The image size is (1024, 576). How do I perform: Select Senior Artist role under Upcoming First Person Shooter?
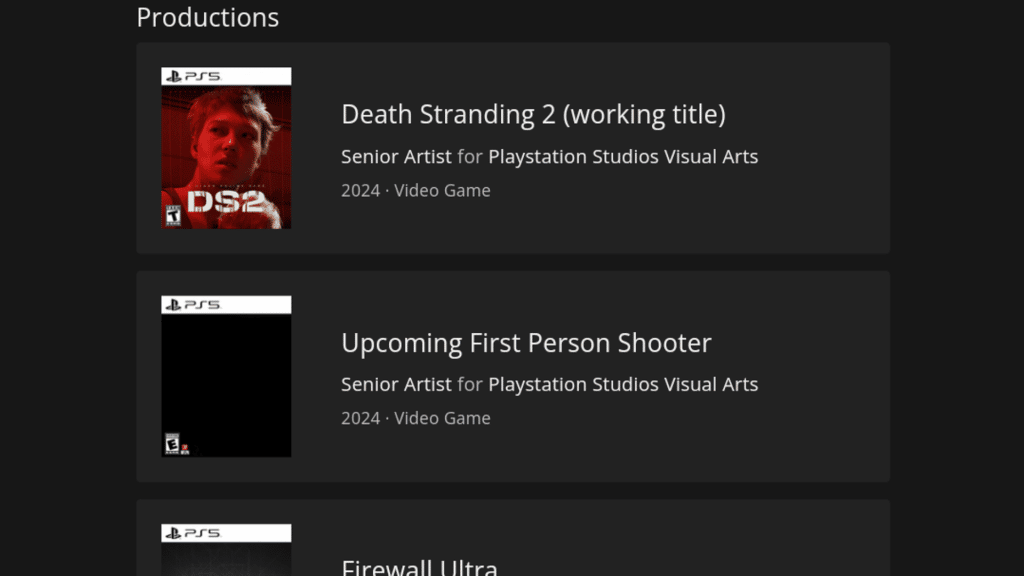[x=396, y=385]
